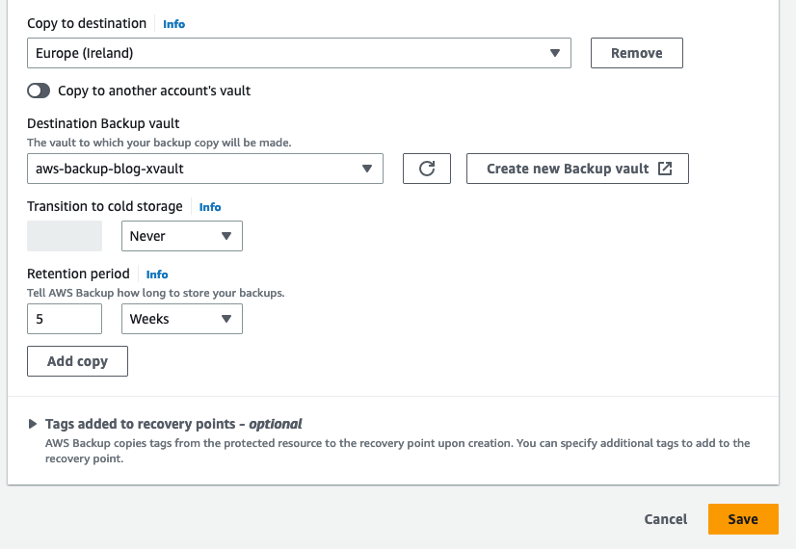Screen dimensions: 796x550
Task: Expand the Tags added to recovery points section
Action: (x=34, y=424)
